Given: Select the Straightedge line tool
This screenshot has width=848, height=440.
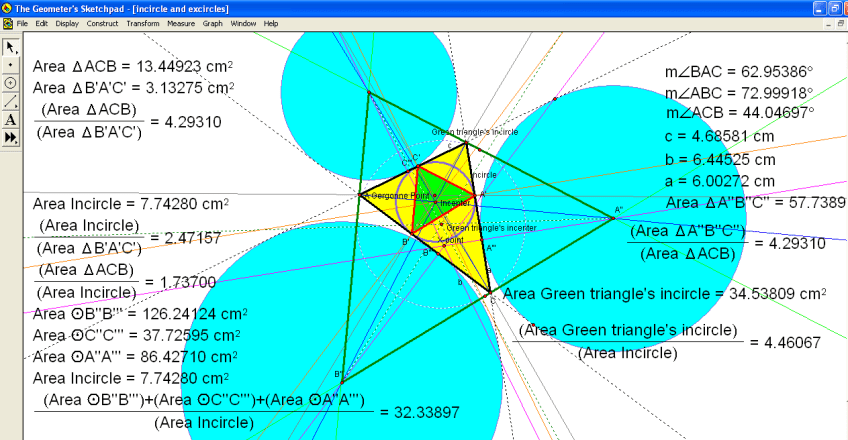Looking at the screenshot, I should point(11,101).
